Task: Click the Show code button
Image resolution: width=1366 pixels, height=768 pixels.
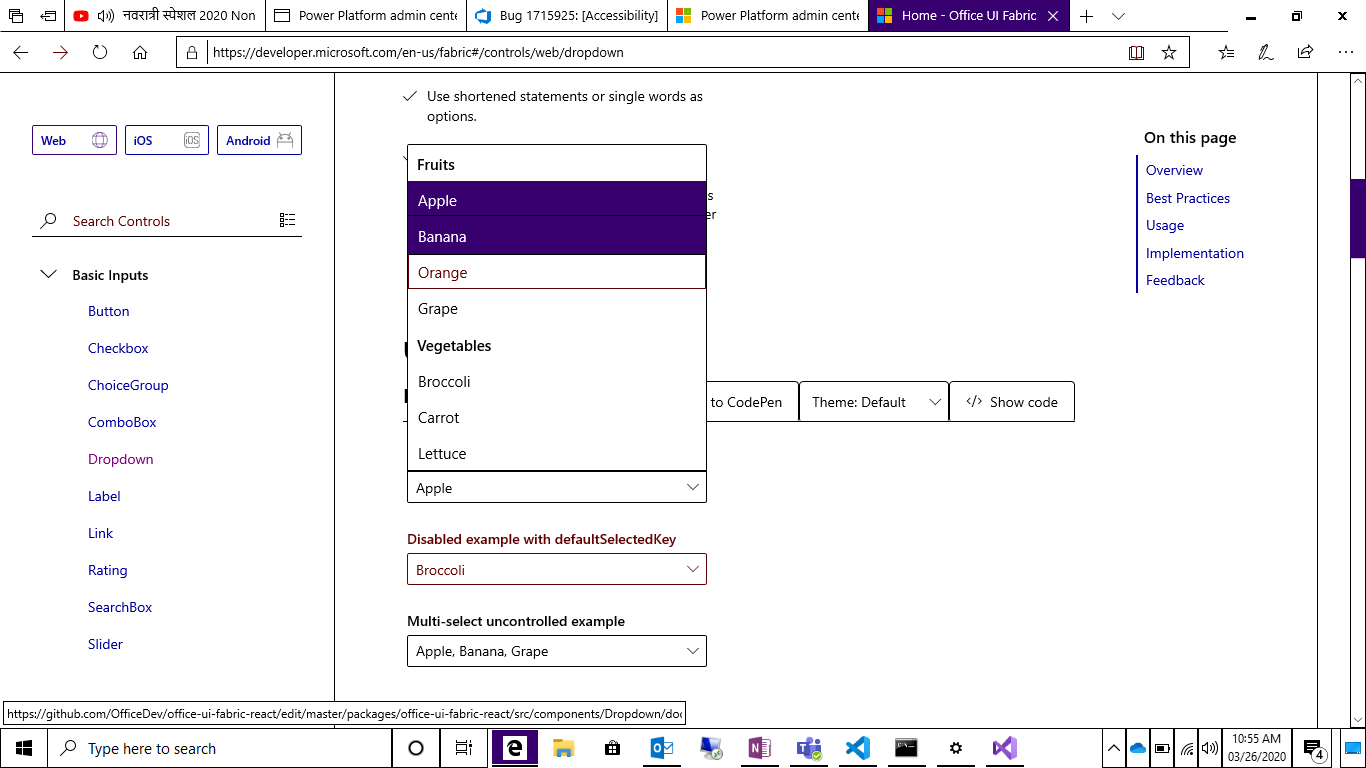Action: tap(1011, 402)
